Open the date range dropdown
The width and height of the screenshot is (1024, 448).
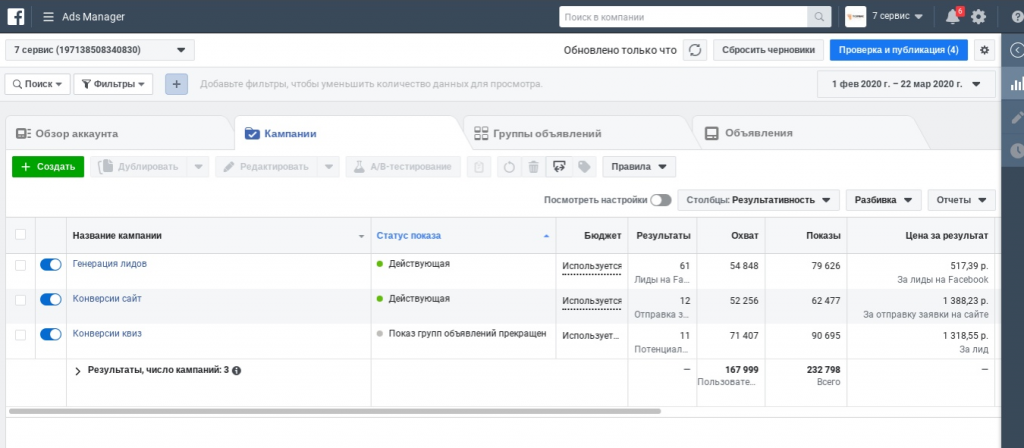(906, 84)
